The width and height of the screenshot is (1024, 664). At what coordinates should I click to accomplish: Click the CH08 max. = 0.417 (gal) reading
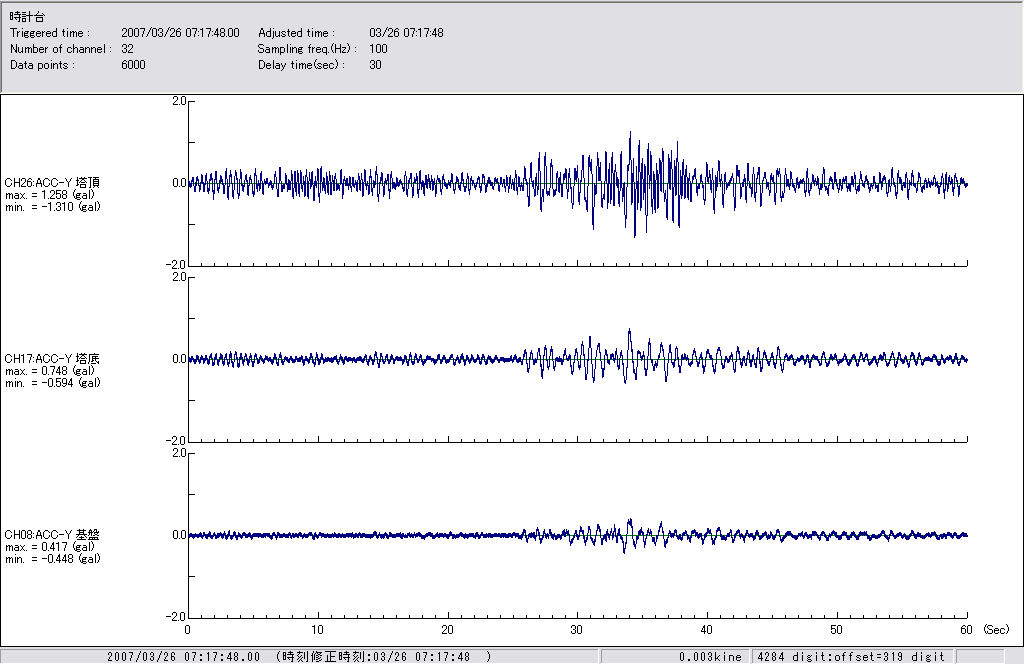pos(50,547)
